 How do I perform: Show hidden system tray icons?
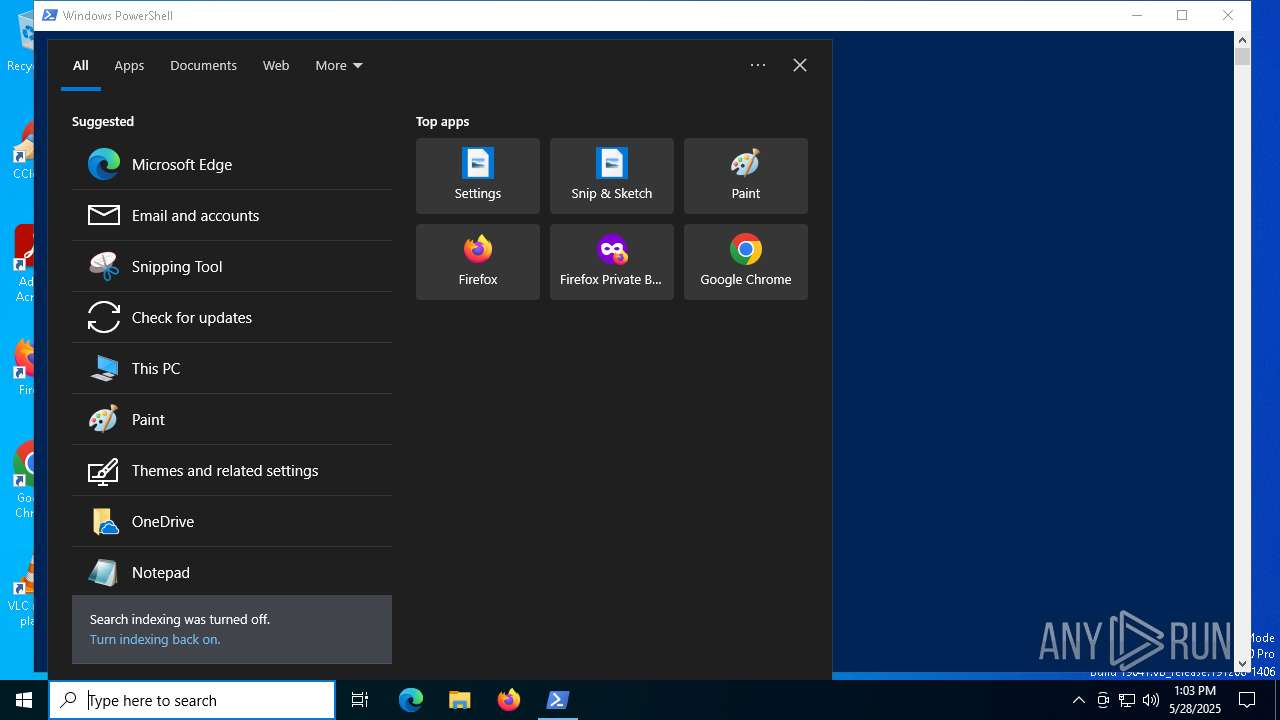1078,700
